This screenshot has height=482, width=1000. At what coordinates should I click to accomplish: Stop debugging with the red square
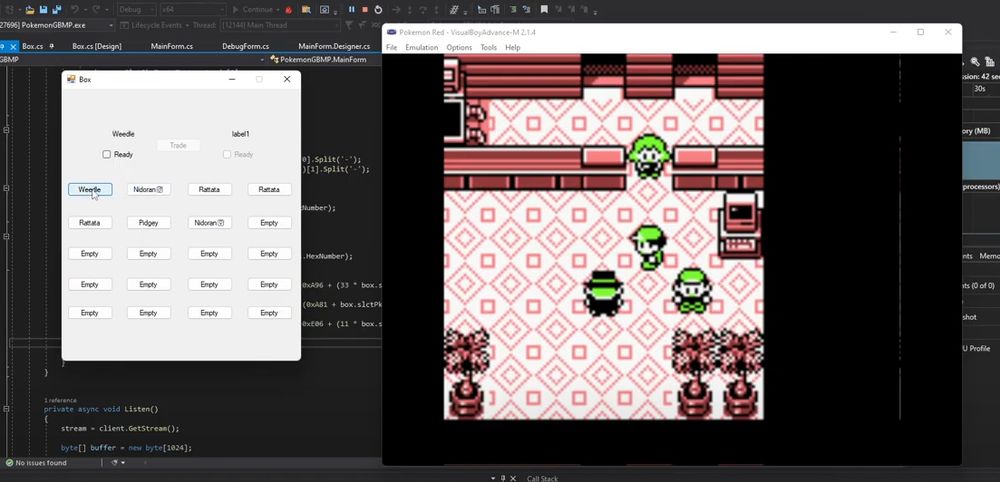coord(365,10)
